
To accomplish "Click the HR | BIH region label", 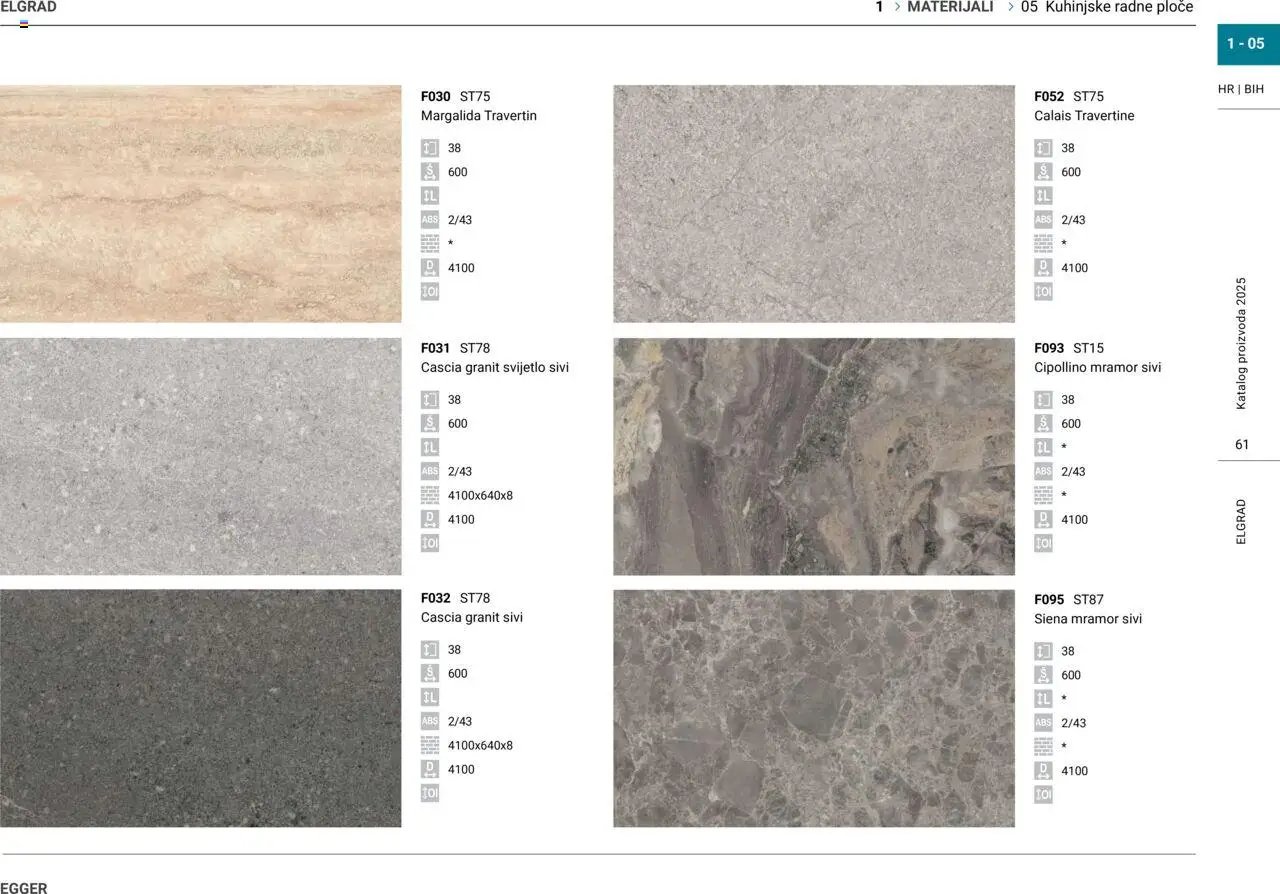I will coord(1240,89).
